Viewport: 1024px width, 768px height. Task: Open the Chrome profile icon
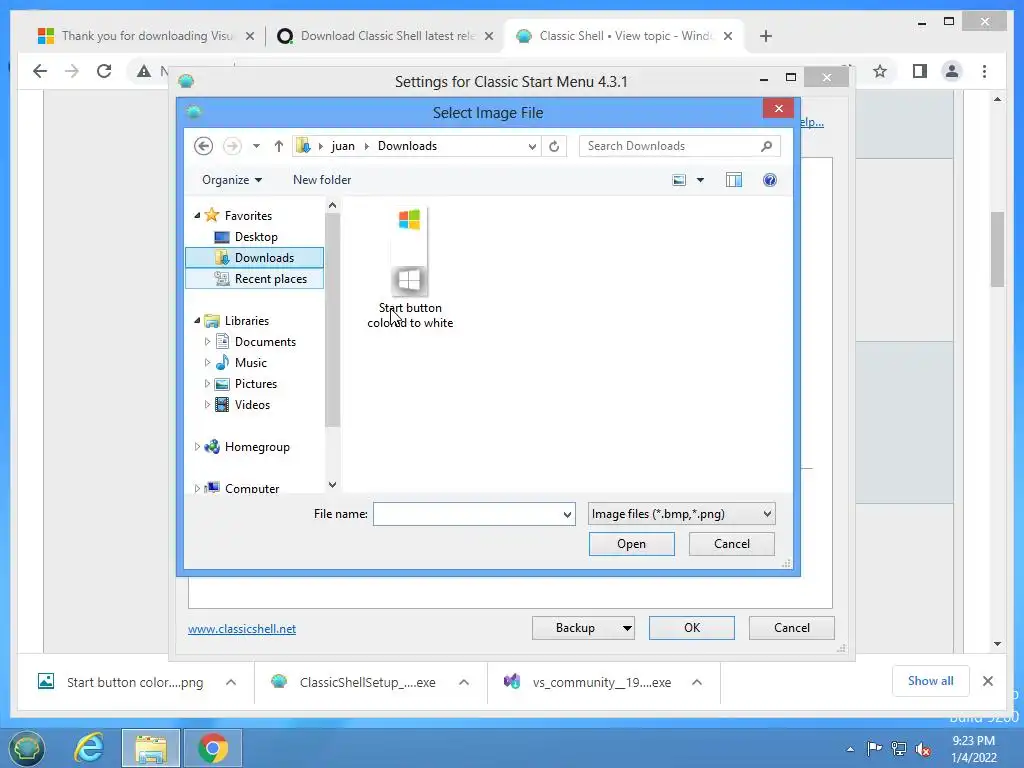[952, 71]
